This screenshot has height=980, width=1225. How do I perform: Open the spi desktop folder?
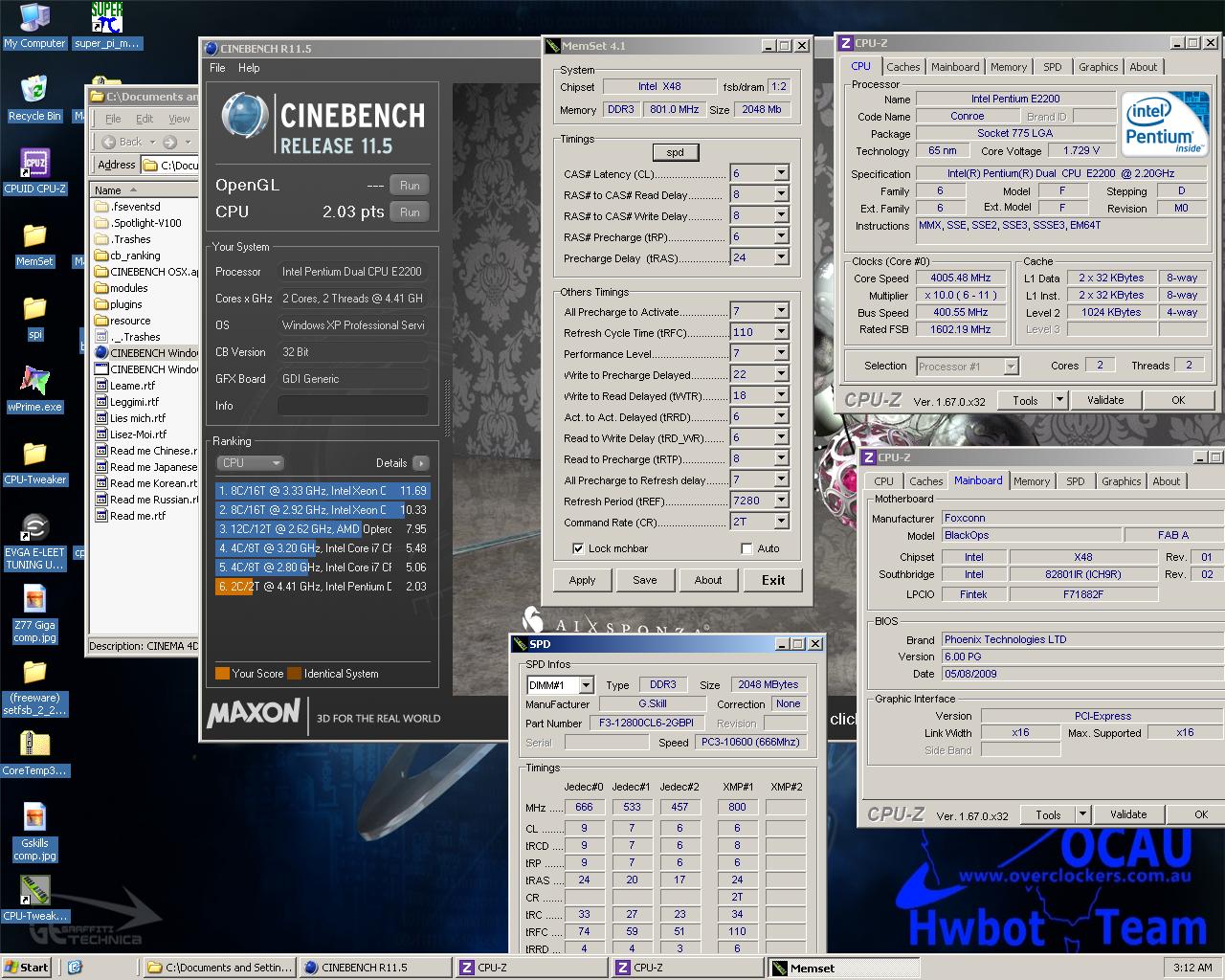[34, 318]
